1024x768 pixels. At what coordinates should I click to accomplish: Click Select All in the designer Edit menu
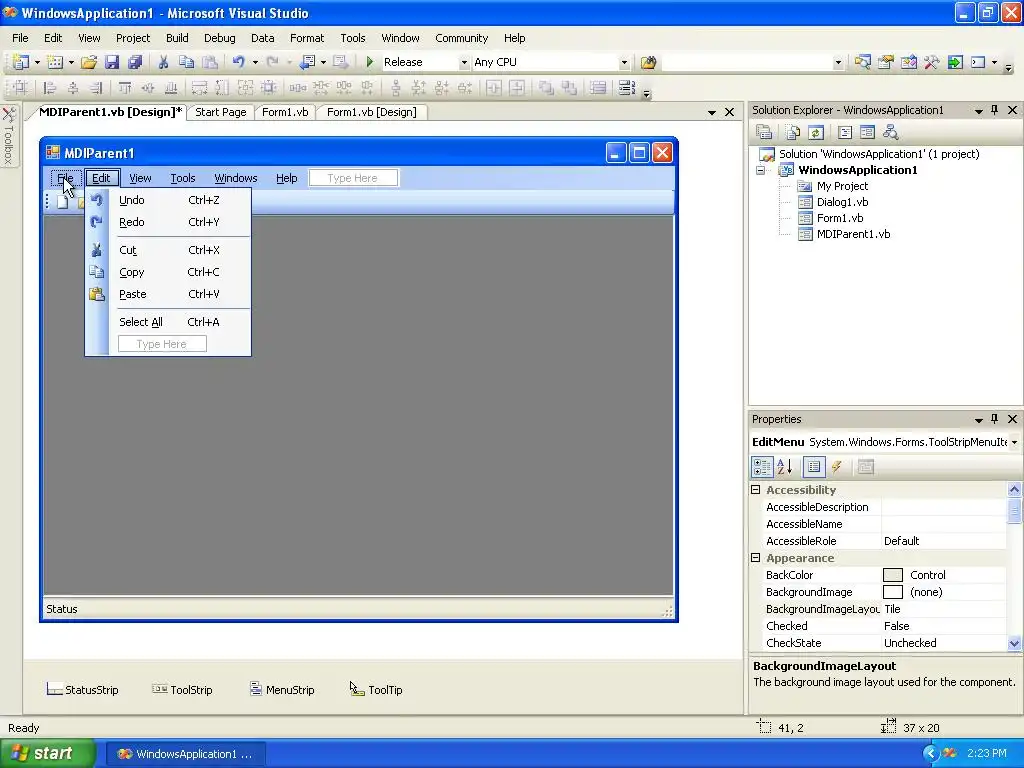[x=168, y=322]
